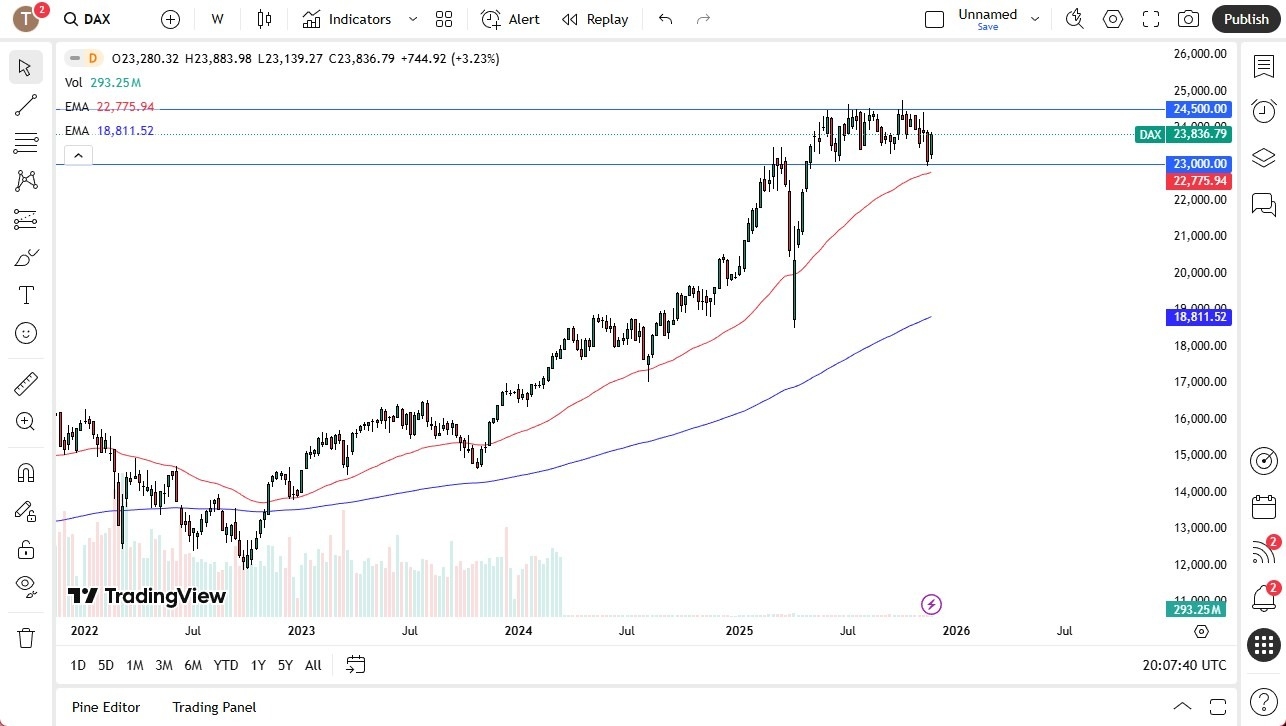The height and width of the screenshot is (726, 1286).
Task: Open the Unnamed layout dropdown
Action: tap(1035, 19)
